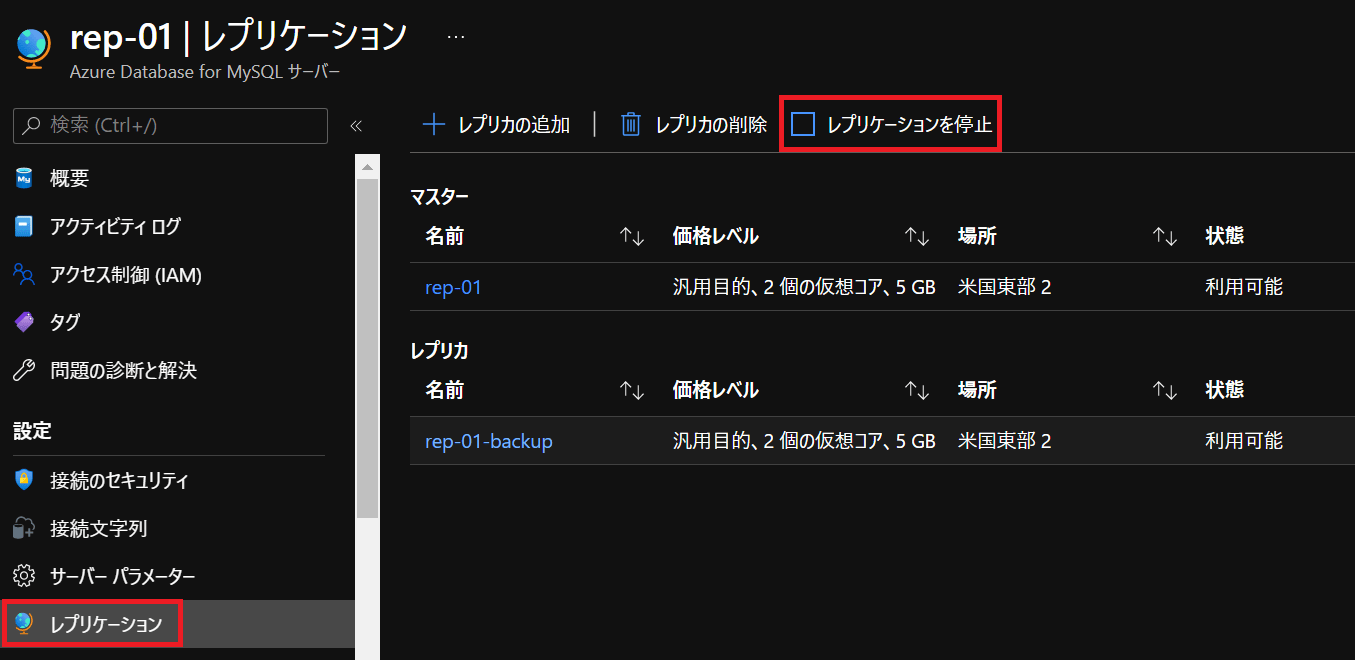Click the 設定 section label in sidebar

tap(32, 431)
